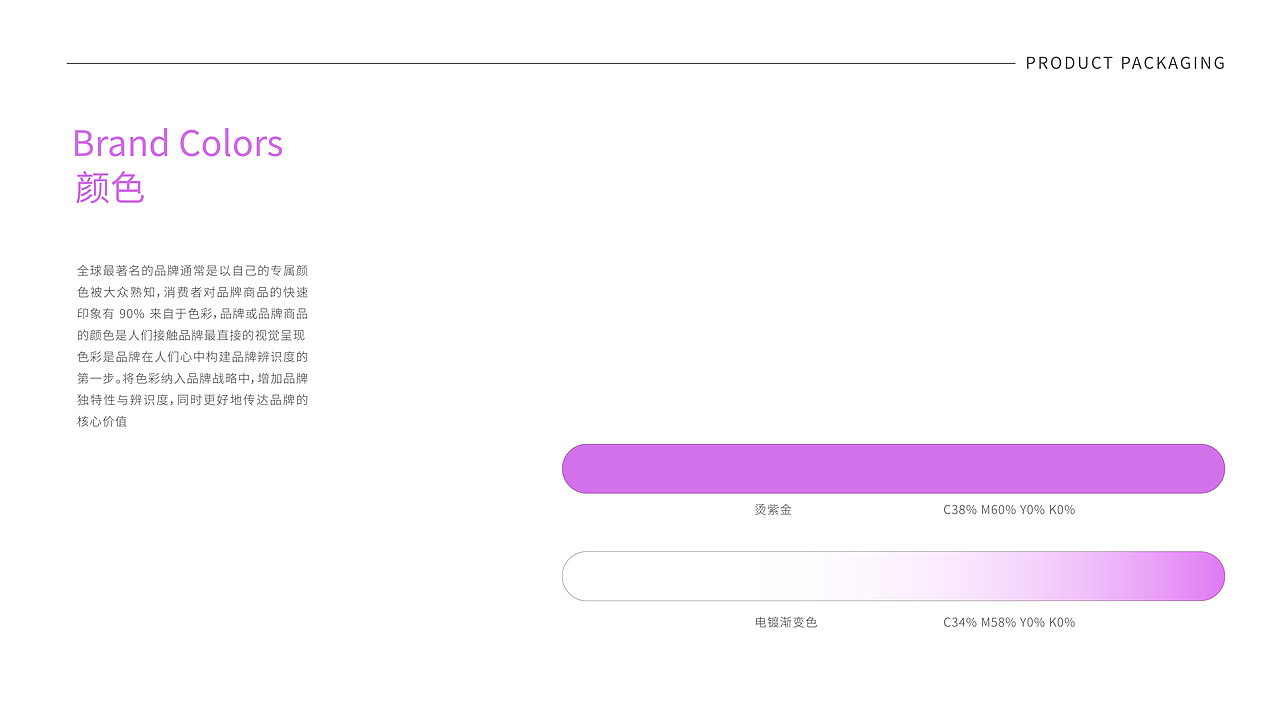The width and height of the screenshot is (1280, 720).
Task: Click the 电镀渐变色 gradient color bar
Action: (x=893, y=576)
